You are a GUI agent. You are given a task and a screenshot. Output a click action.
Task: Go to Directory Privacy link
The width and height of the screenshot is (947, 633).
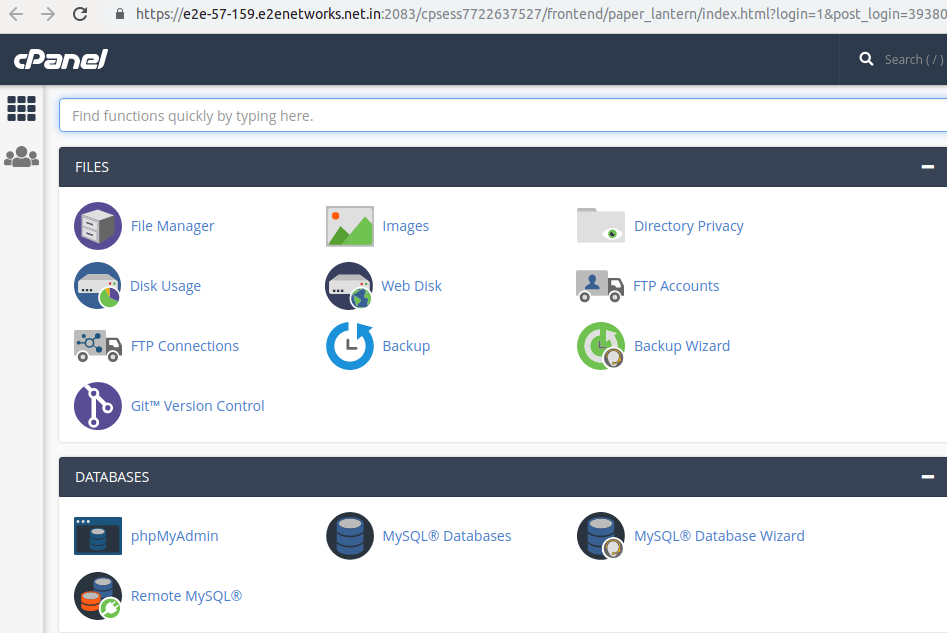tap(689, 226)
